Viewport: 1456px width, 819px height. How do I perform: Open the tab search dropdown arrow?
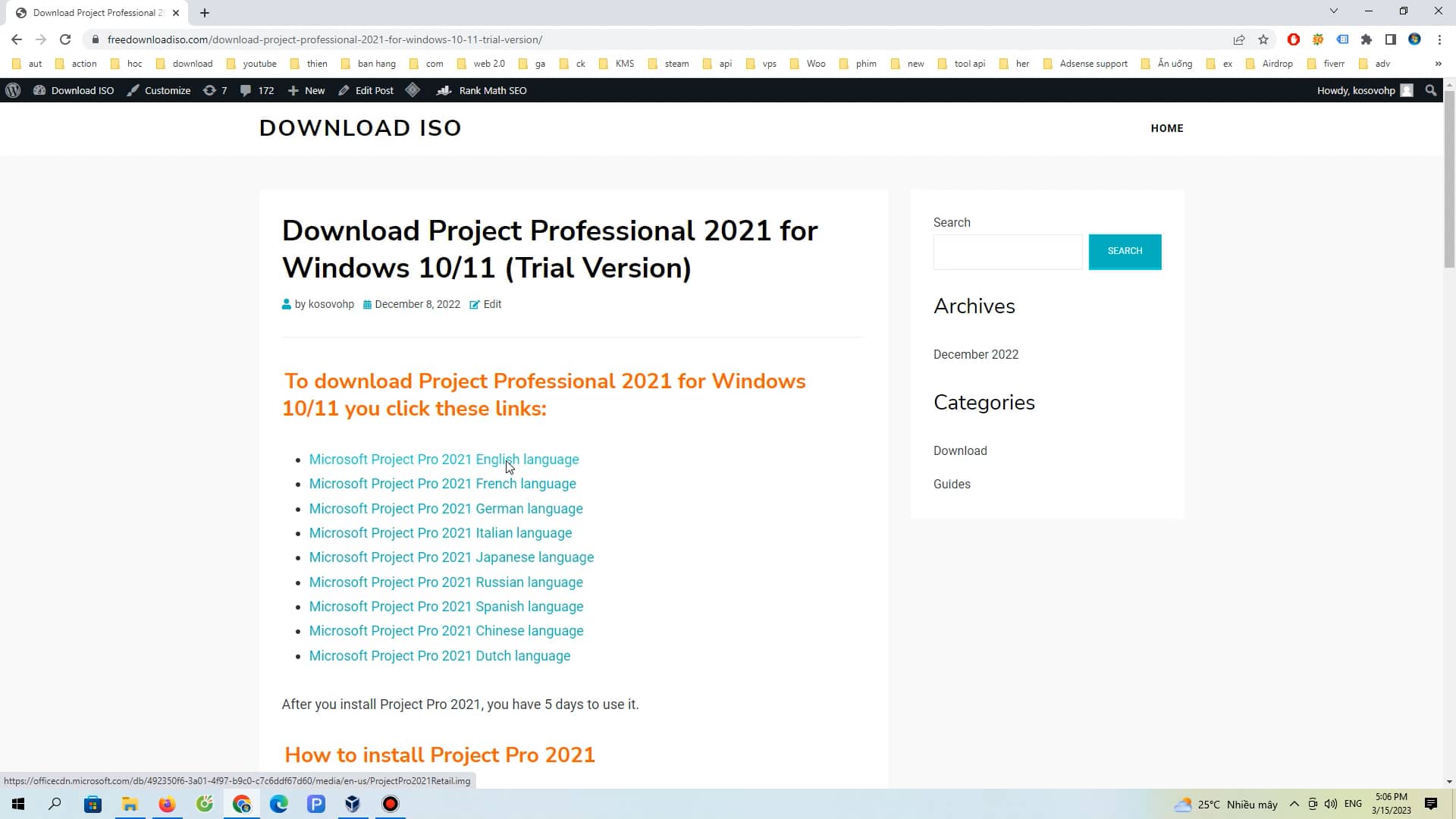tap(1333, 11)
